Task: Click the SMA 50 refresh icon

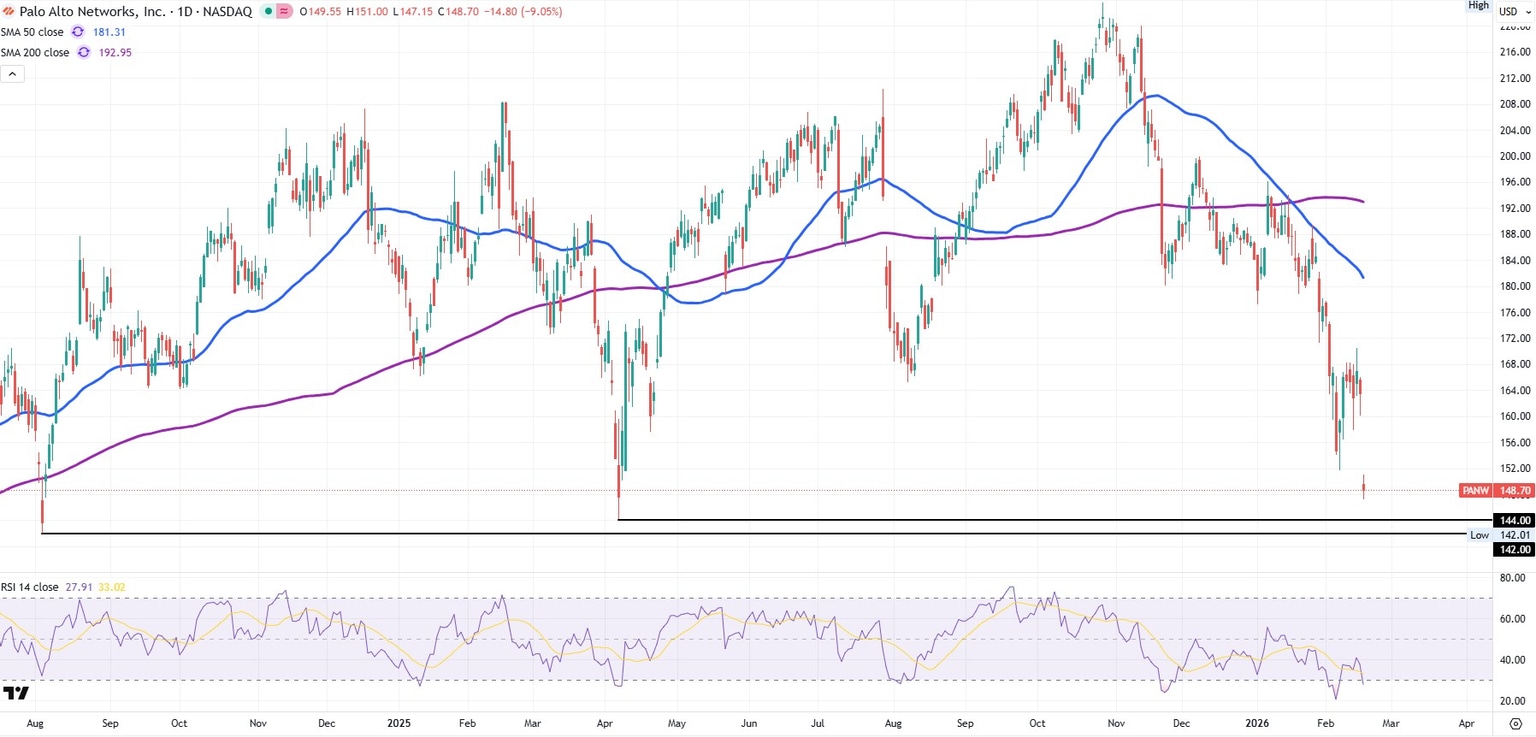Action: (x=77, y=32)
